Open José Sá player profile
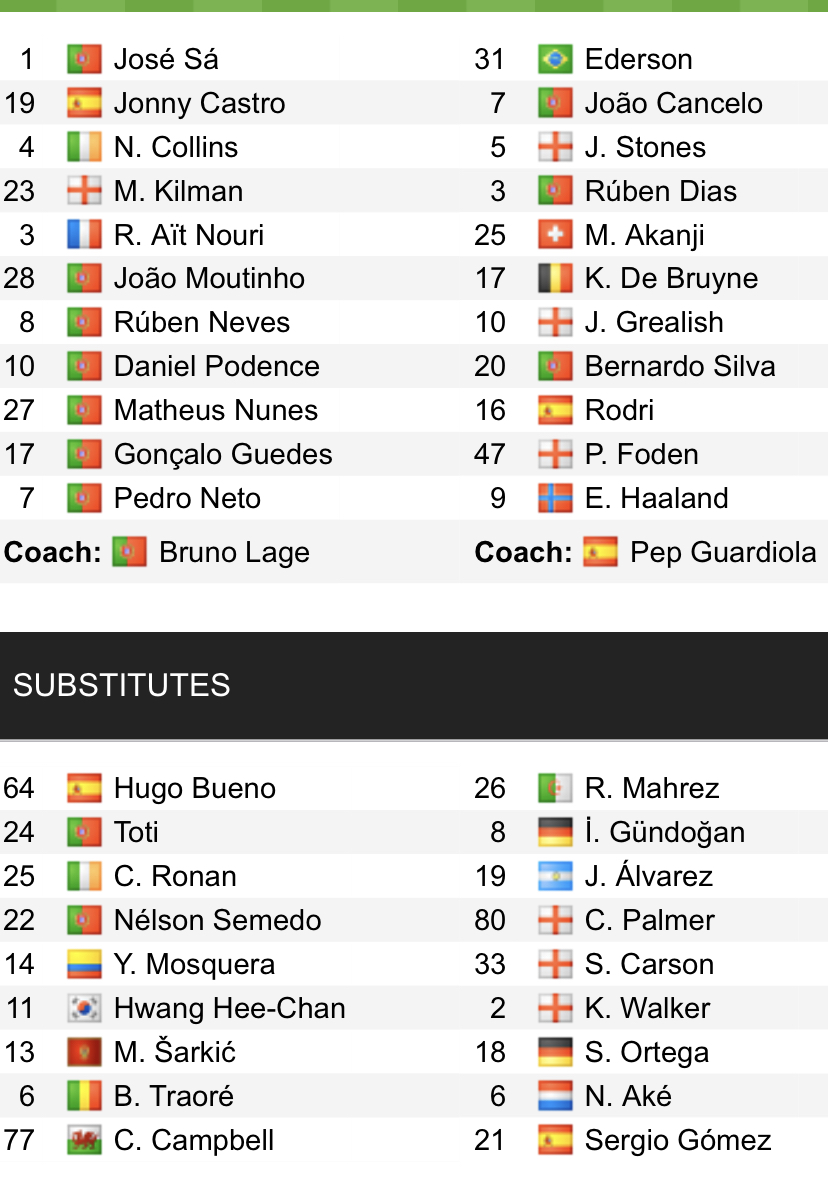The image size is (828, 1183). pos(166,60)
